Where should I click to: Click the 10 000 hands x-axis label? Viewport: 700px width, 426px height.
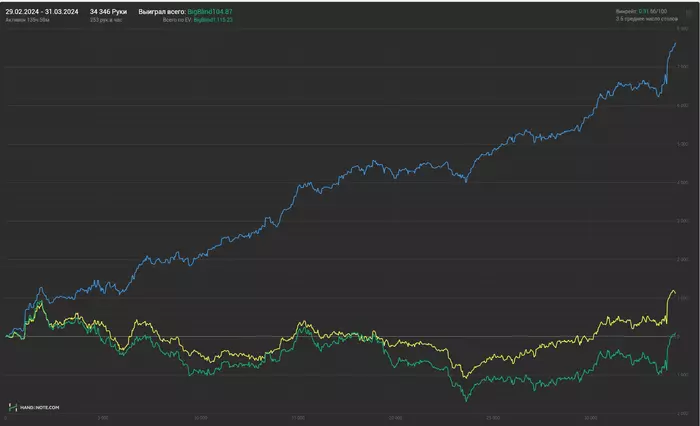pos(200,418)
